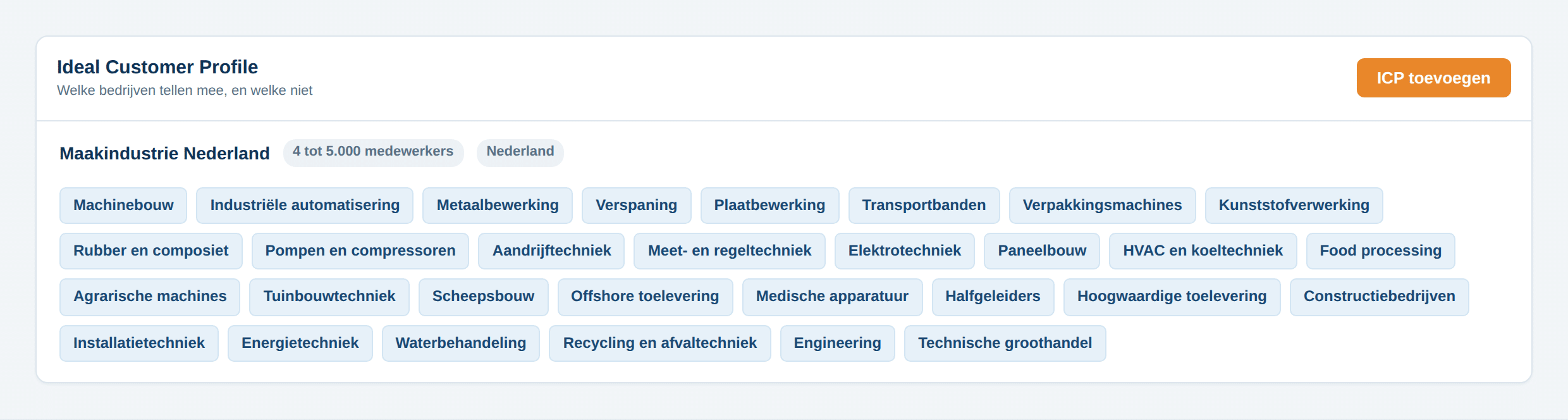This screenshot has height=420, width=1568.
Task: Open the Maakindustrie Nederland profile title
Action: pos(164,153)
